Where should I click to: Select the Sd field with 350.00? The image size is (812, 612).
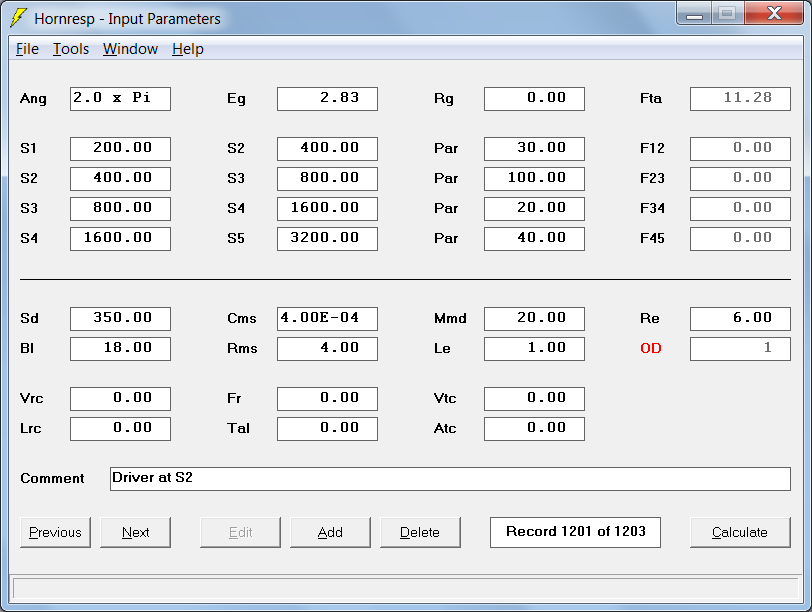click(120, 318)
